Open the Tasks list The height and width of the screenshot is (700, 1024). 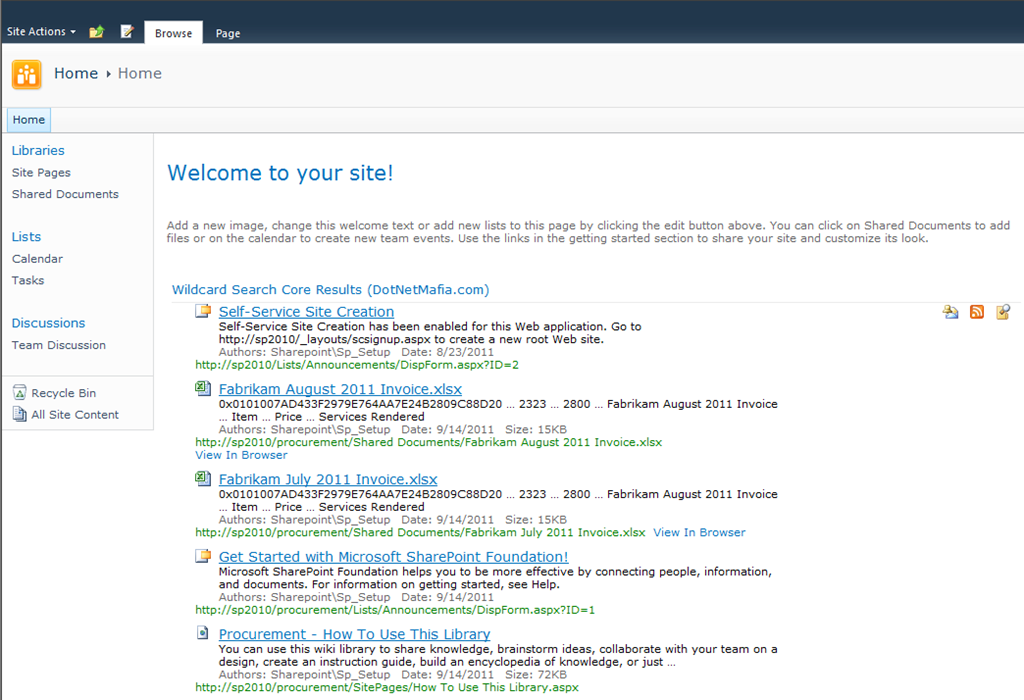pos(28,280)
